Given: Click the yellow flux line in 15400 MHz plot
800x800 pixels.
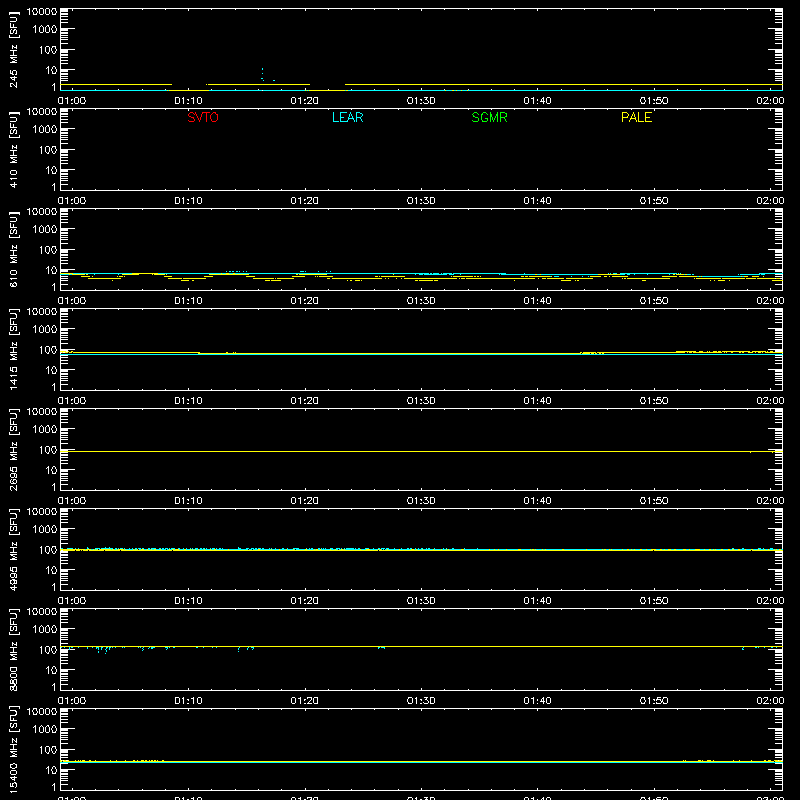Looking at the screenshot, I should [x=421, y=762].
